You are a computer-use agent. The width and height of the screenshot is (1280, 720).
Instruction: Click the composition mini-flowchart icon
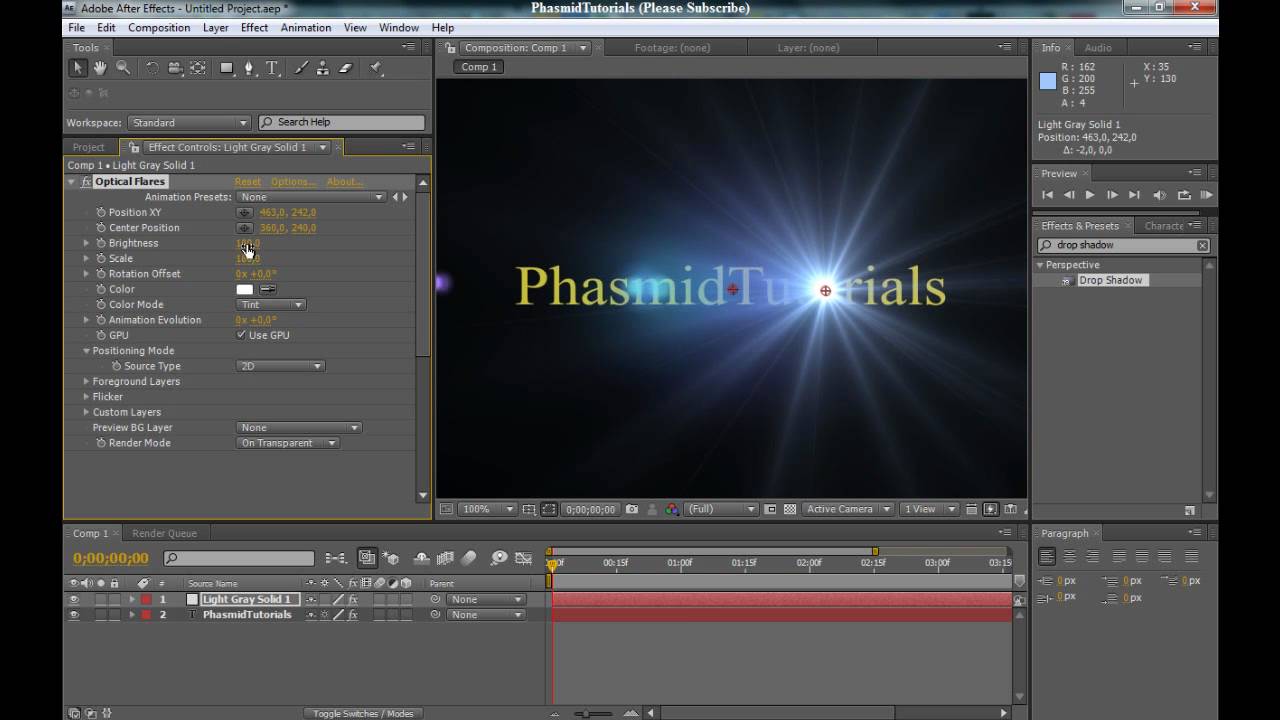click(x=337, y=558)
